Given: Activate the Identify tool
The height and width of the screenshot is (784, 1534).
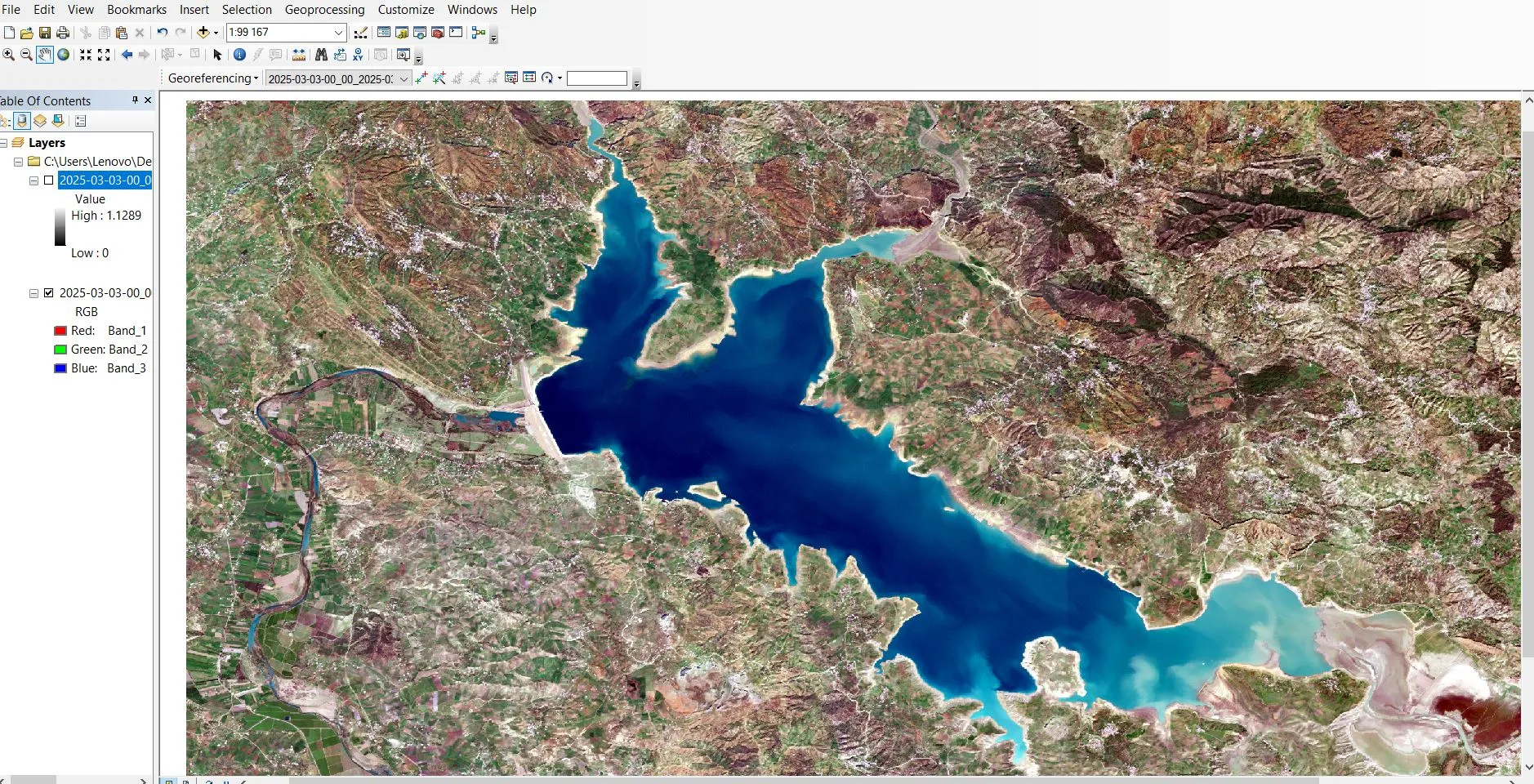Looking at the screenshot, I should pyautogui.click(x=239, y=55).
